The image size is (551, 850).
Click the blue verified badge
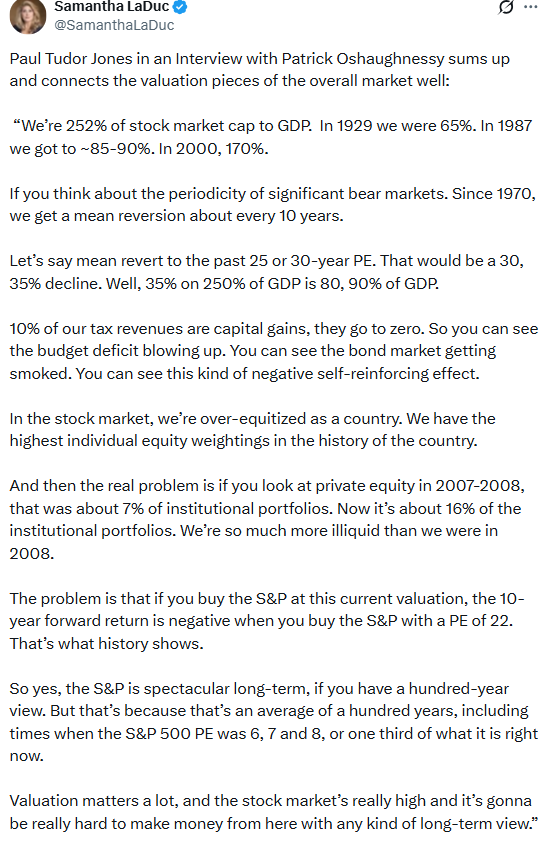coord(181,7)
